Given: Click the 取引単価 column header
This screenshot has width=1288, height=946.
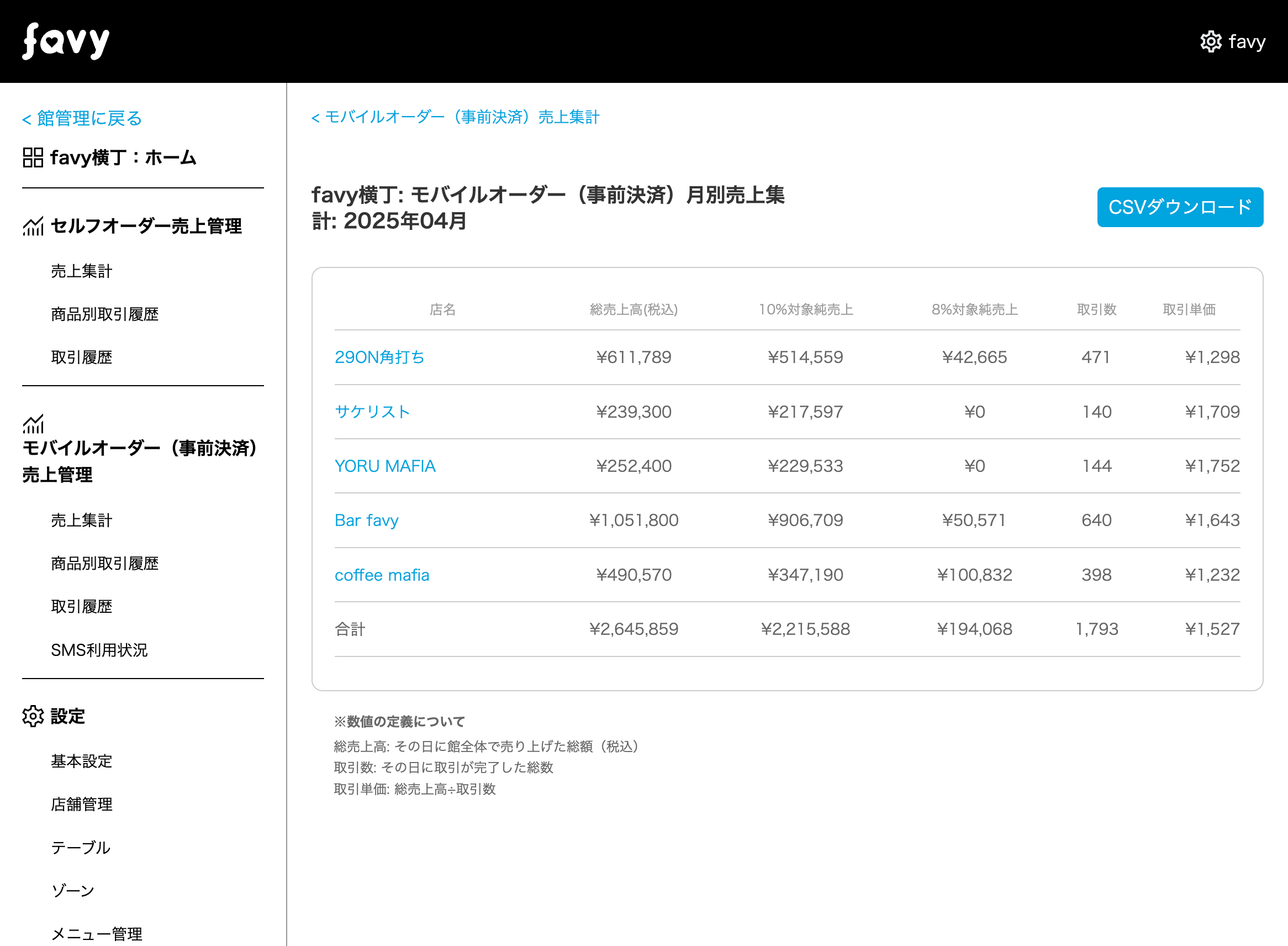Looking at the screenshot, I should pos(1189,309).
